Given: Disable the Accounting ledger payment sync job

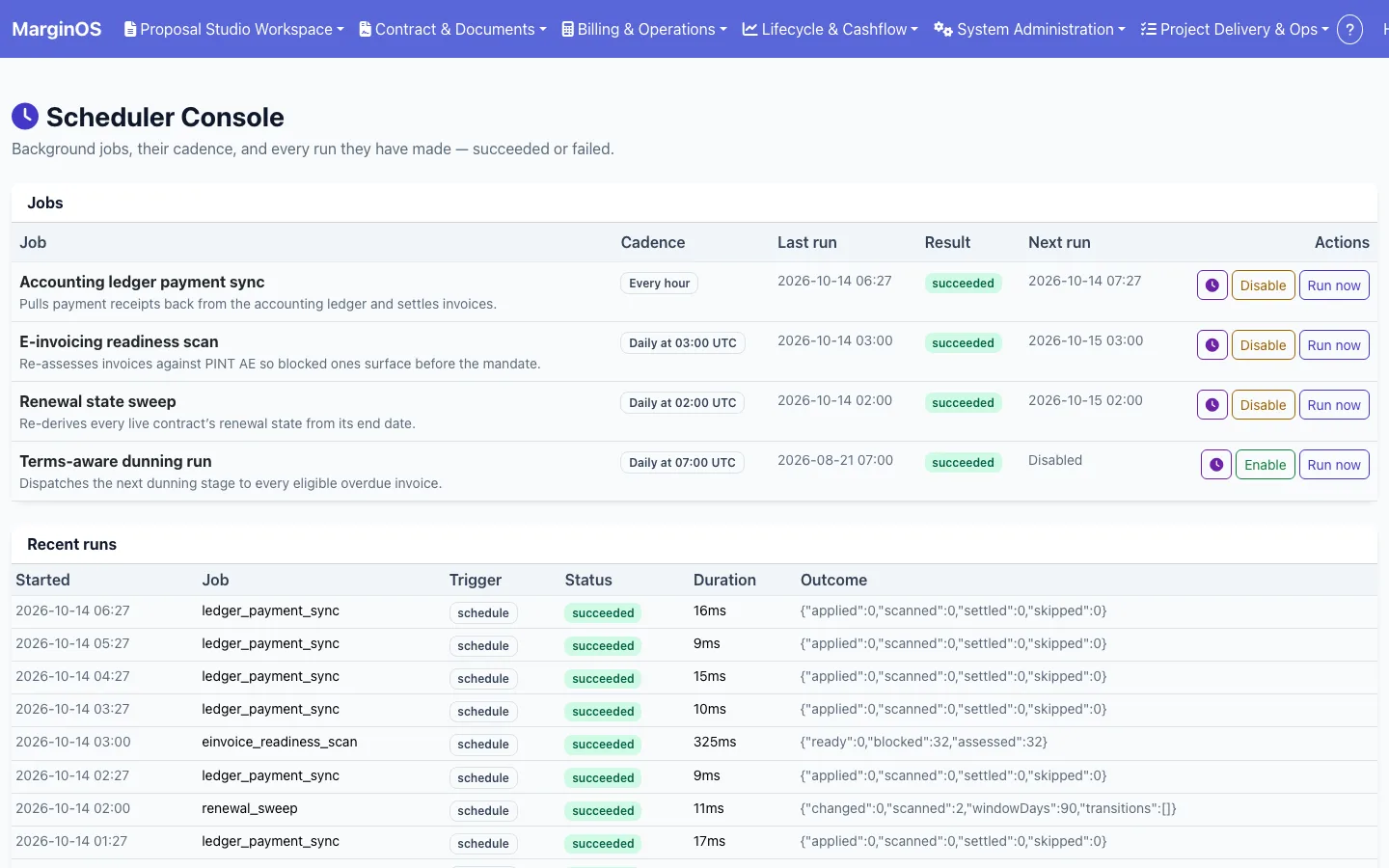Looking at the screenshot, I should tap(1263, 285).
